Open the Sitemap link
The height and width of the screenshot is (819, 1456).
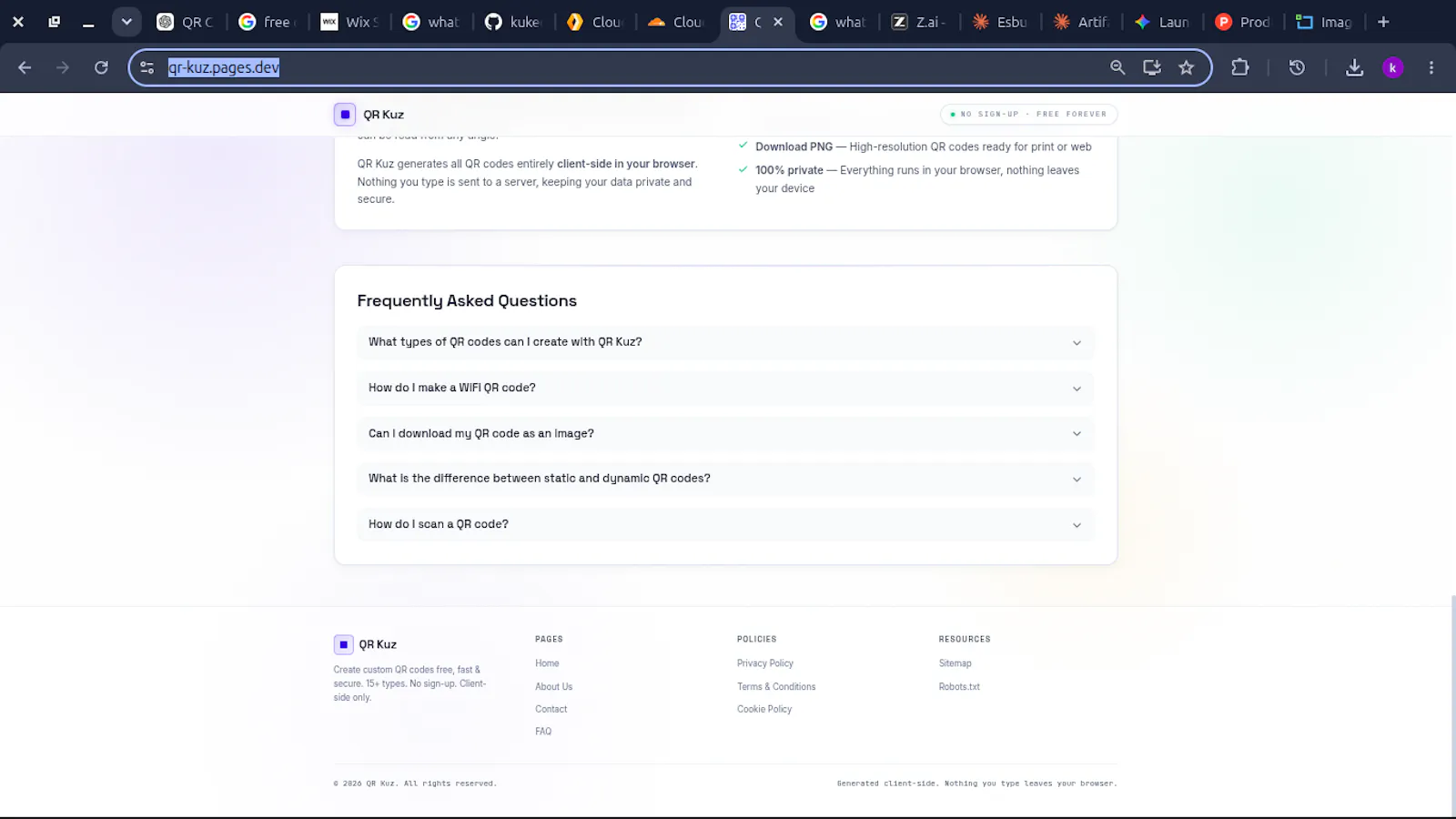(x=955, y=663)
